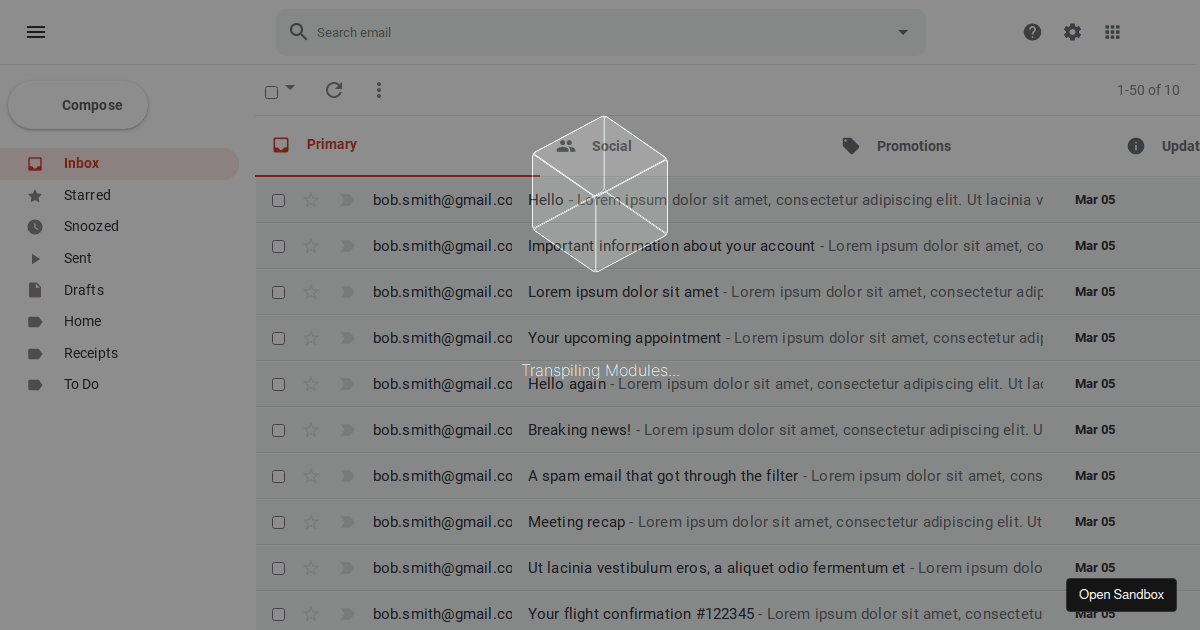Screen dimensions: 1200x630
Task: Expand the selection dropdown next to select-all
Action: [289, 91]
